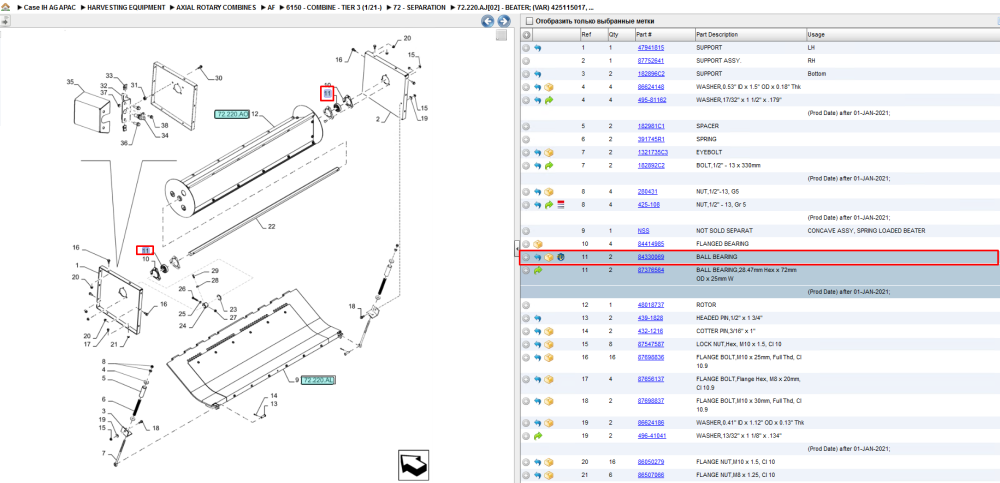Click the 'Usage' column header
This screenshot has width=1000, height=483.
coord(816,34)
